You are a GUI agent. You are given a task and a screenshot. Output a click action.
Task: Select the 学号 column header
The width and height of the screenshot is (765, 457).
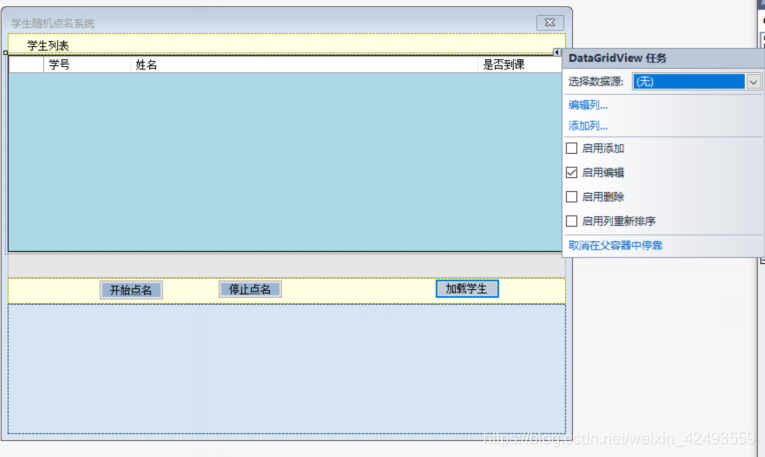87,64
